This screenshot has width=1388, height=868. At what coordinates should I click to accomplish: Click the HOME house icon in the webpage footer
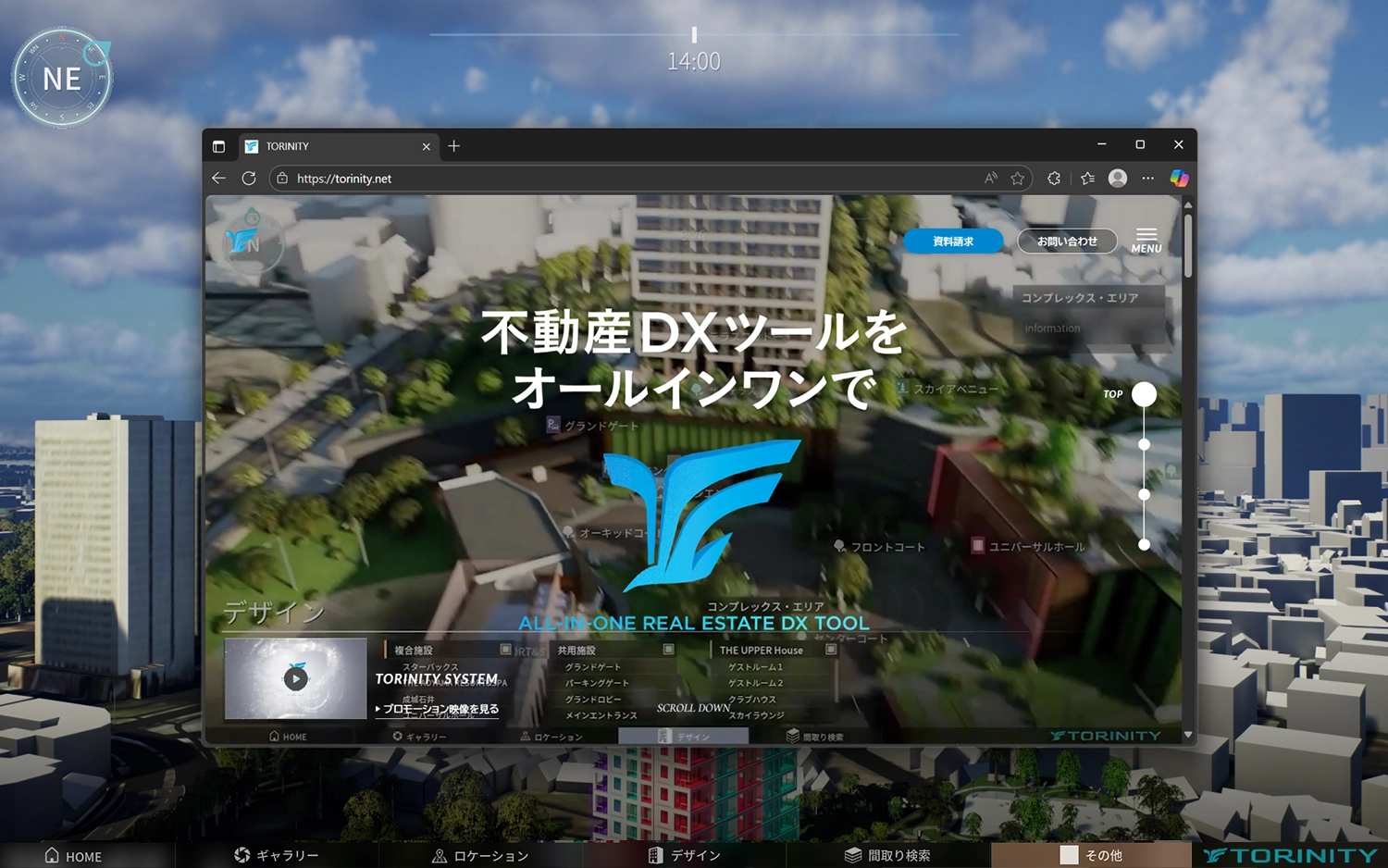click(275, 736)
